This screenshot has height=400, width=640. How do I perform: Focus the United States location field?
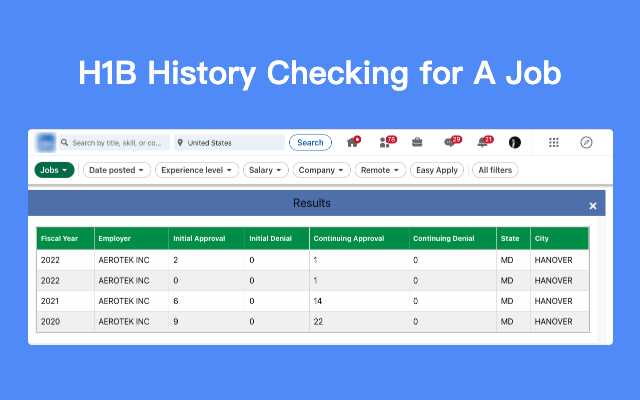pos(229,142)
